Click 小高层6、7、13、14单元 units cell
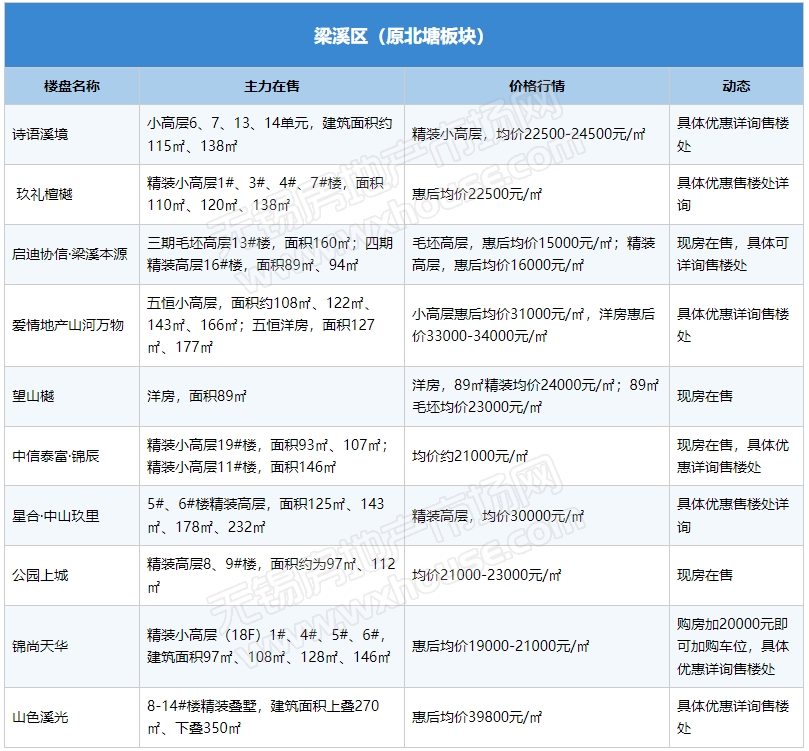Image resolution: width=809 pixels, height=751 pixels. pyautogui.click(x=270, y=135)
